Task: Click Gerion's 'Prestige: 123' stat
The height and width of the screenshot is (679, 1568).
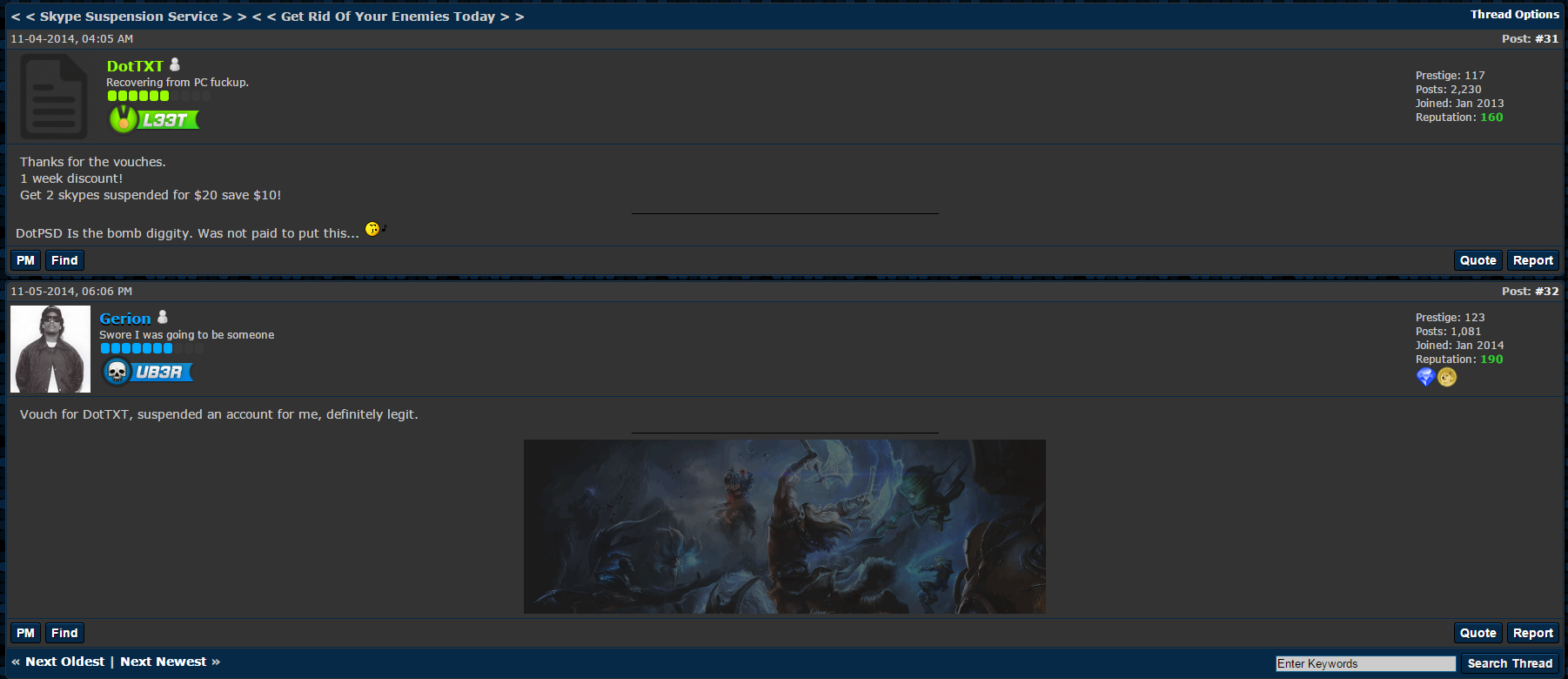Action: point(1450,318)
